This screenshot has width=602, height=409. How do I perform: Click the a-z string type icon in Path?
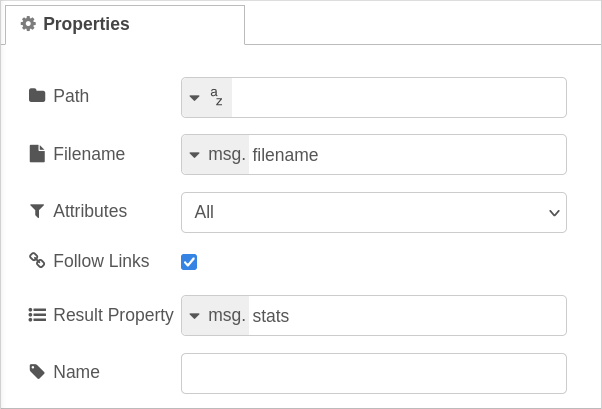coord(216,97)
